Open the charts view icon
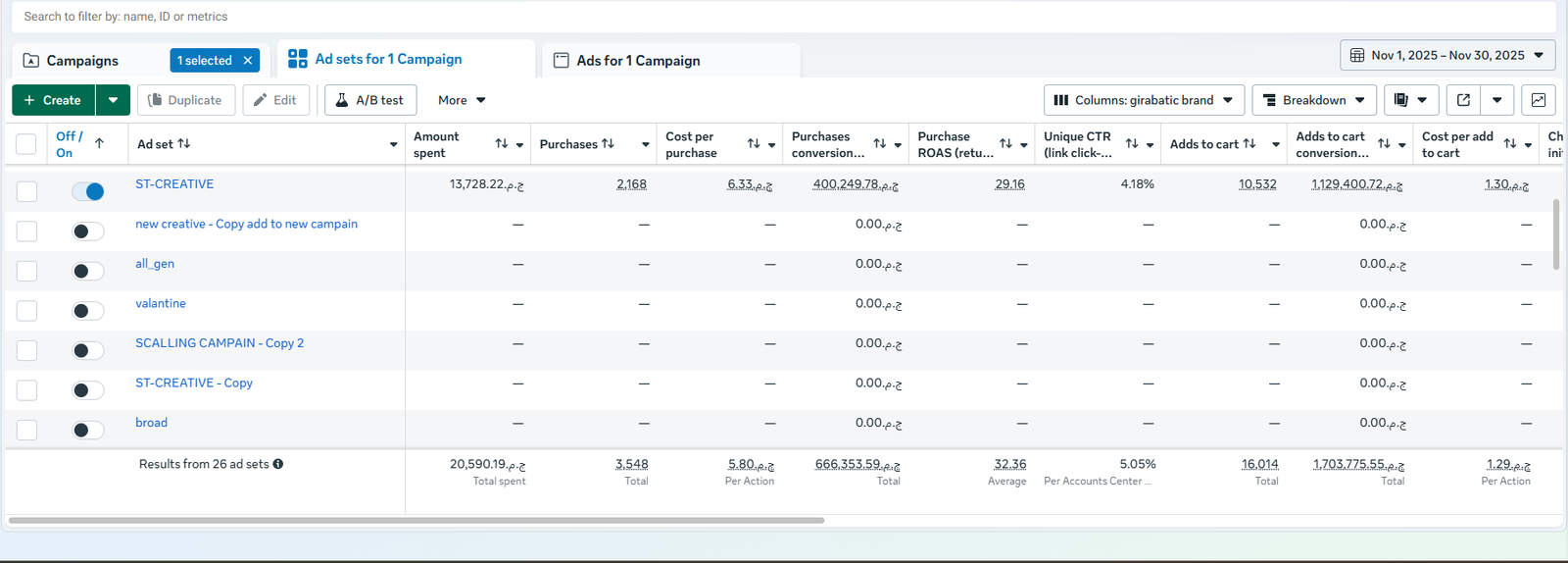 [1539, 100]
